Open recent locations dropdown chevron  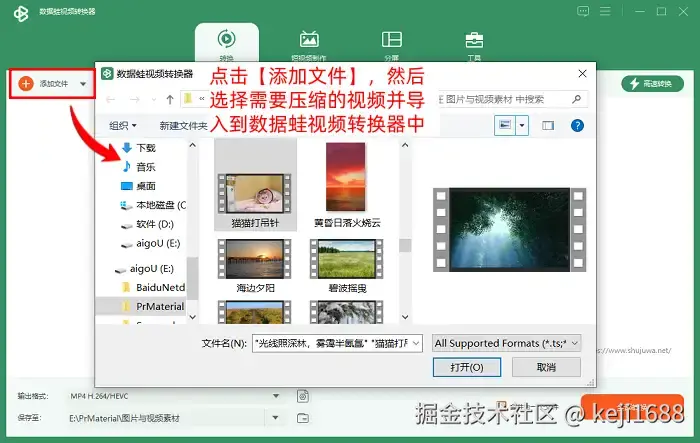[x=154, y=100]
